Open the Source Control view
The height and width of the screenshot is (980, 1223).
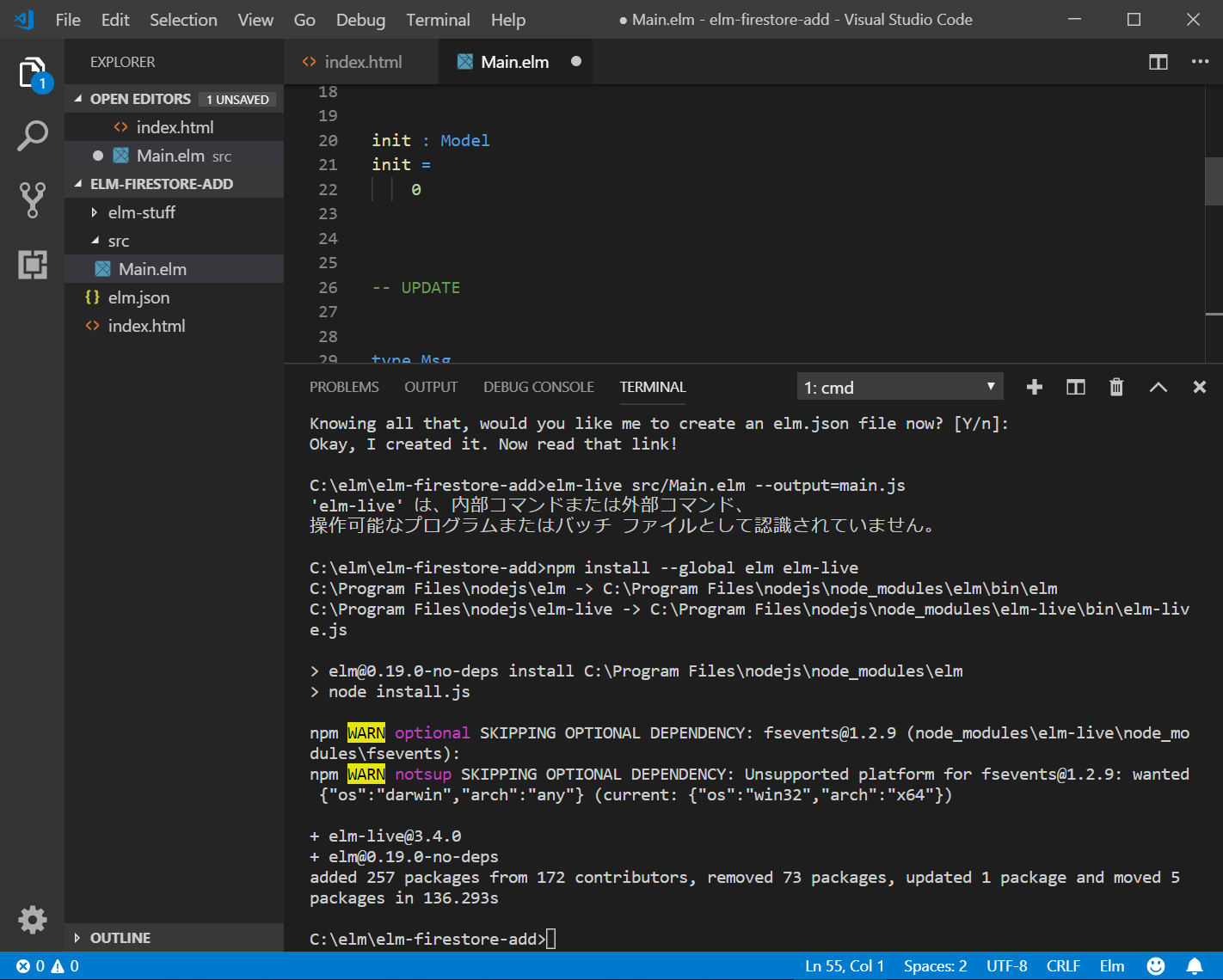(x=32, y=199)
